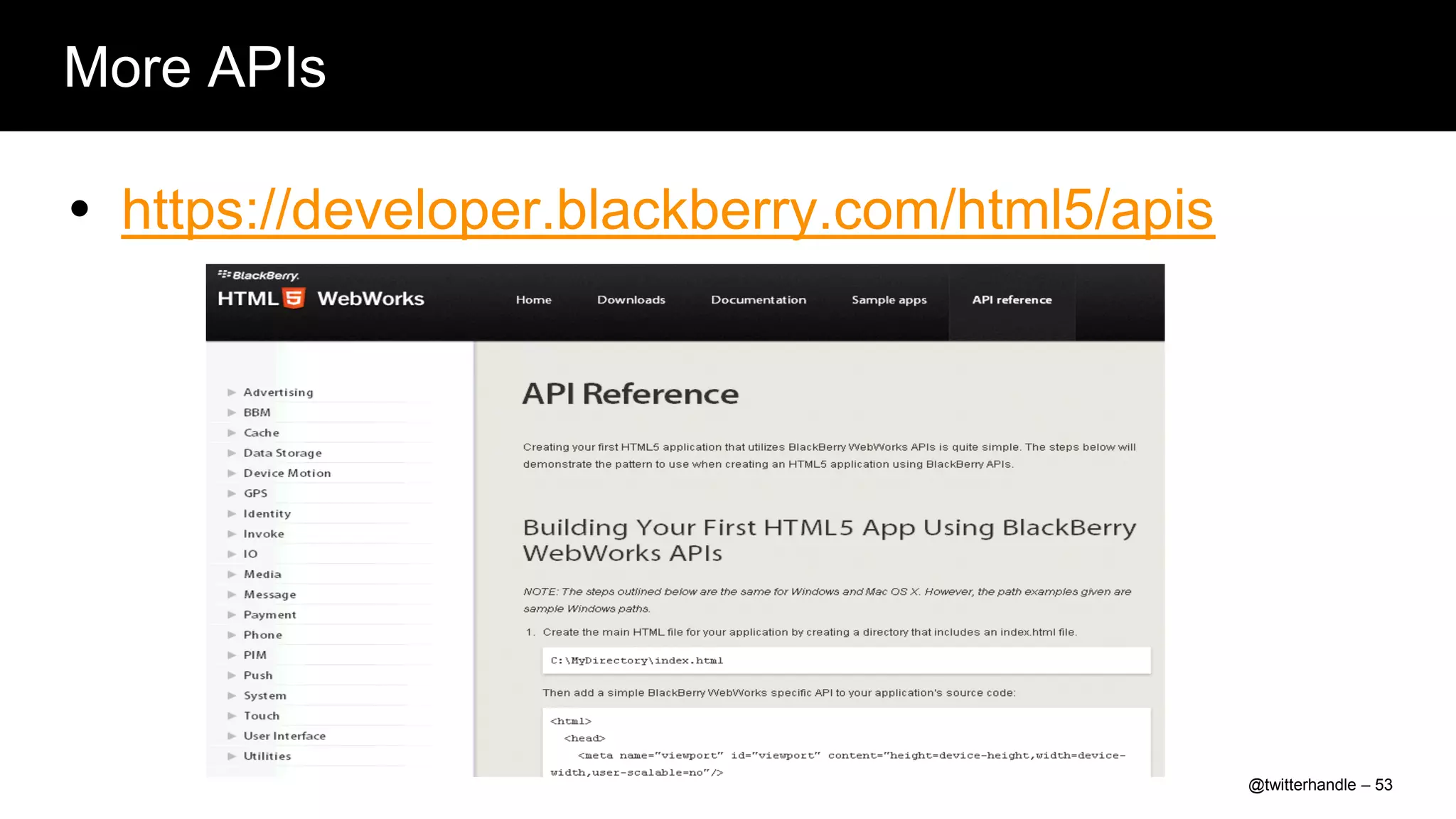
Task: Expand the Utilities tree arrow
Action: click(232, 756)
